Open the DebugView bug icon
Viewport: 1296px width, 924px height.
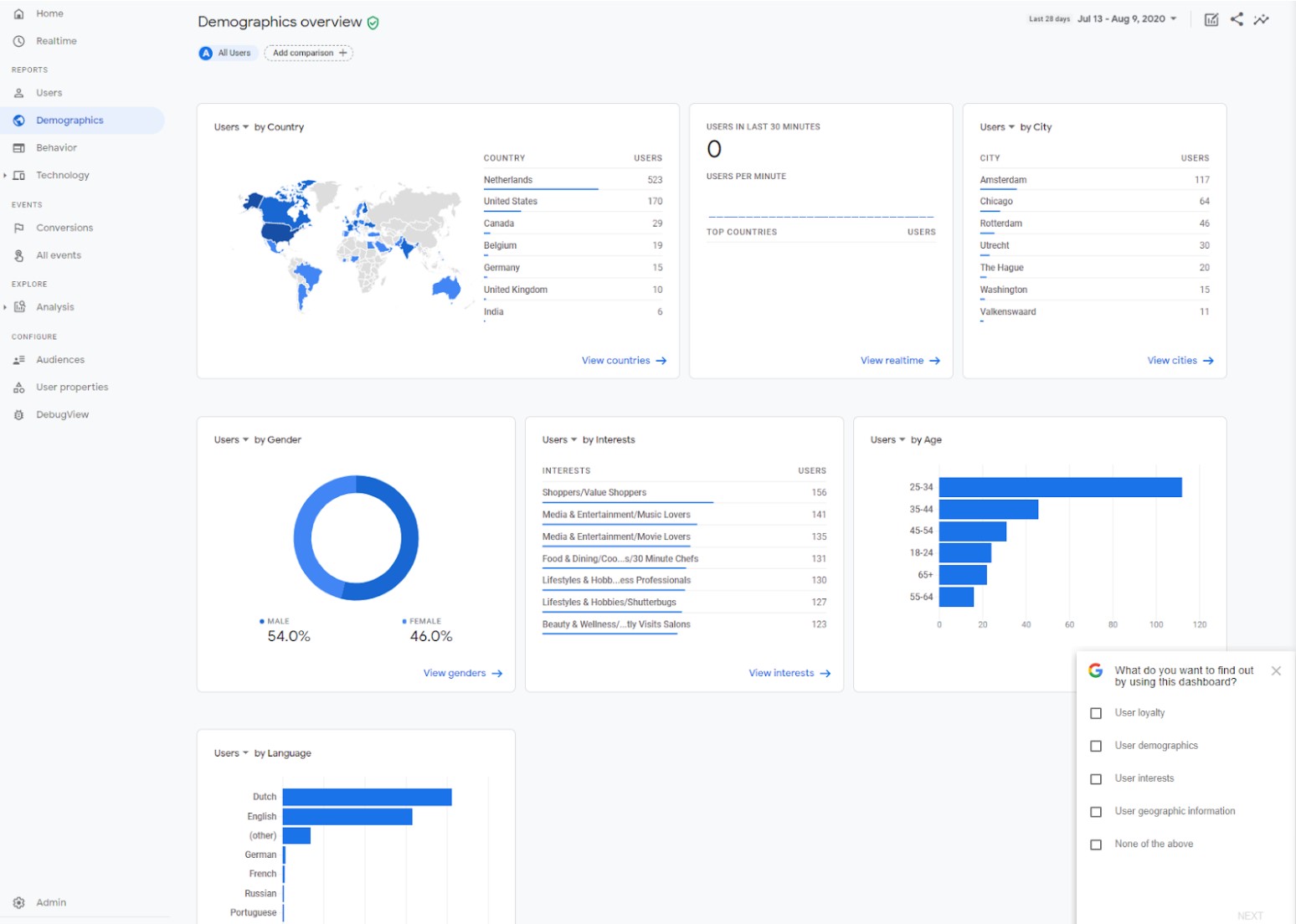click(18, 414)
